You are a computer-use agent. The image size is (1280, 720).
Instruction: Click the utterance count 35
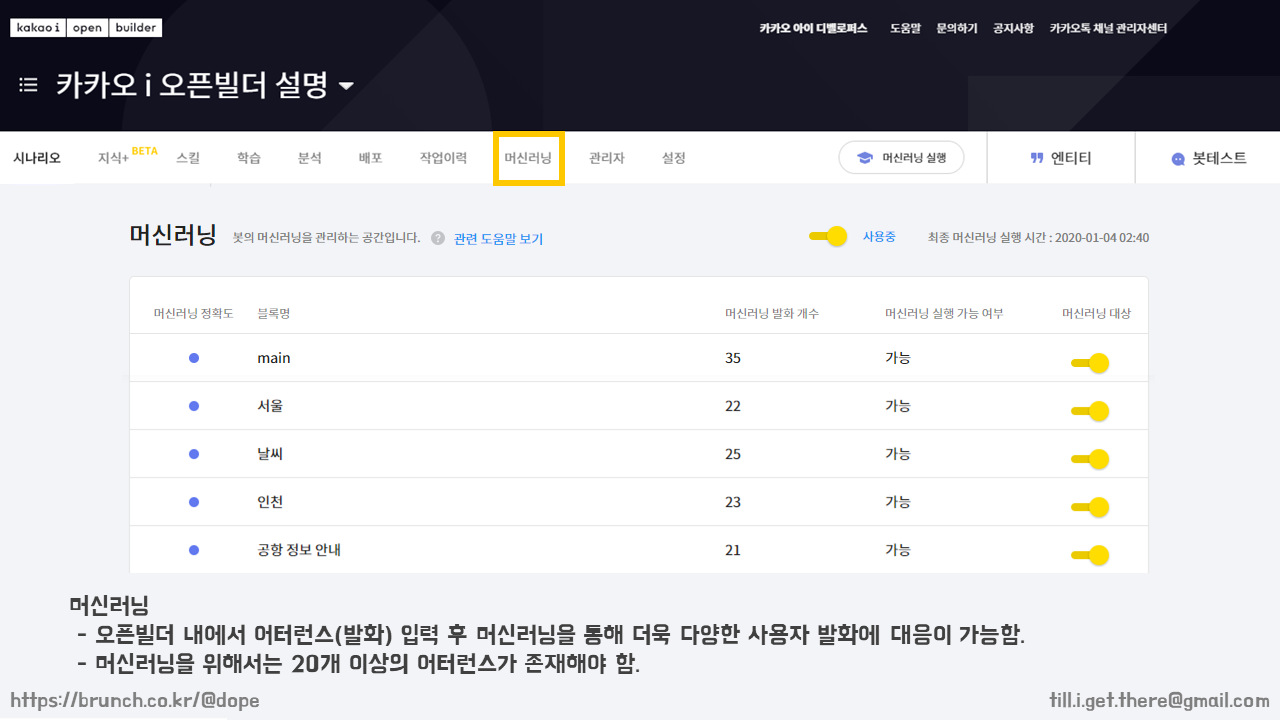[733, 358]
